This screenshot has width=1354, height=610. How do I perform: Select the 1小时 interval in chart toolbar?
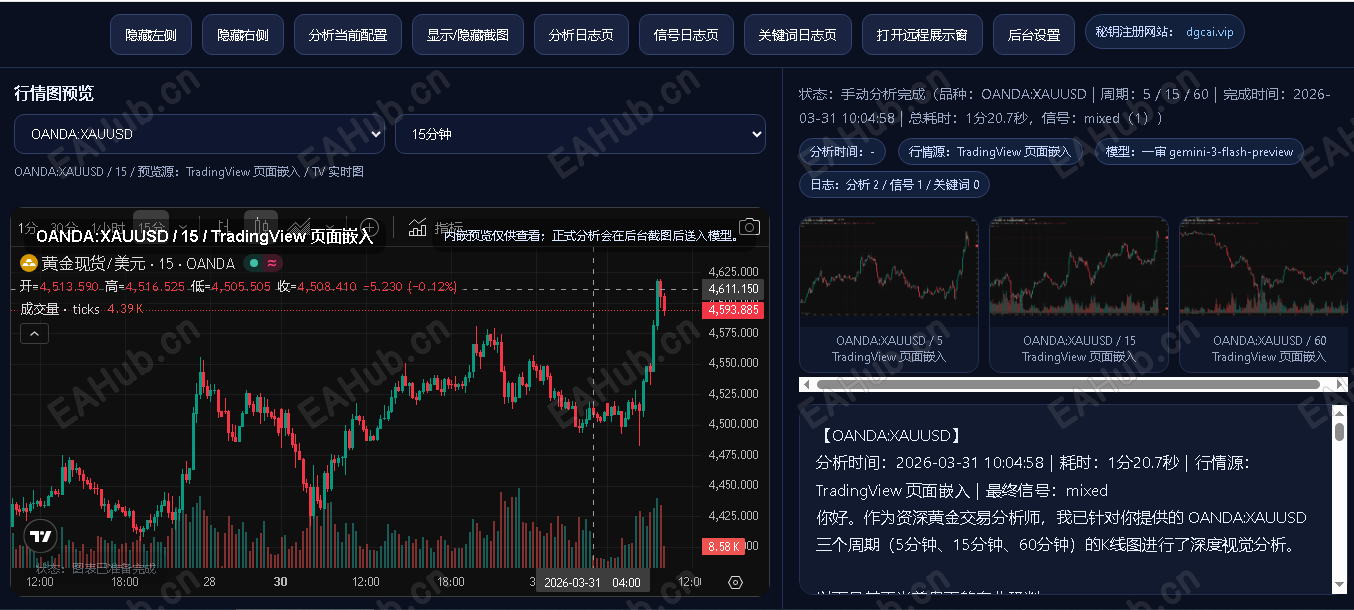[107, 228]
